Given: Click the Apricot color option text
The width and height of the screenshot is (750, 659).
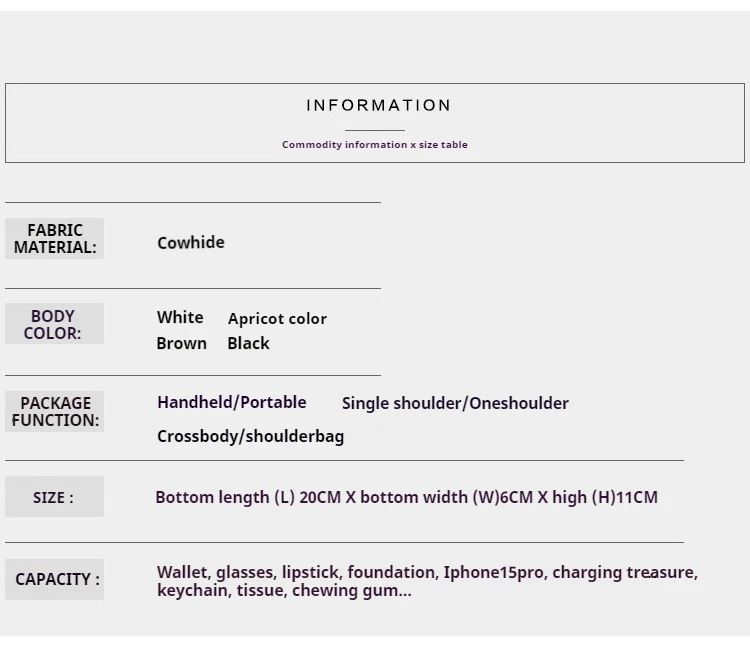Looking at the screenshot, I should pos(277,319).
